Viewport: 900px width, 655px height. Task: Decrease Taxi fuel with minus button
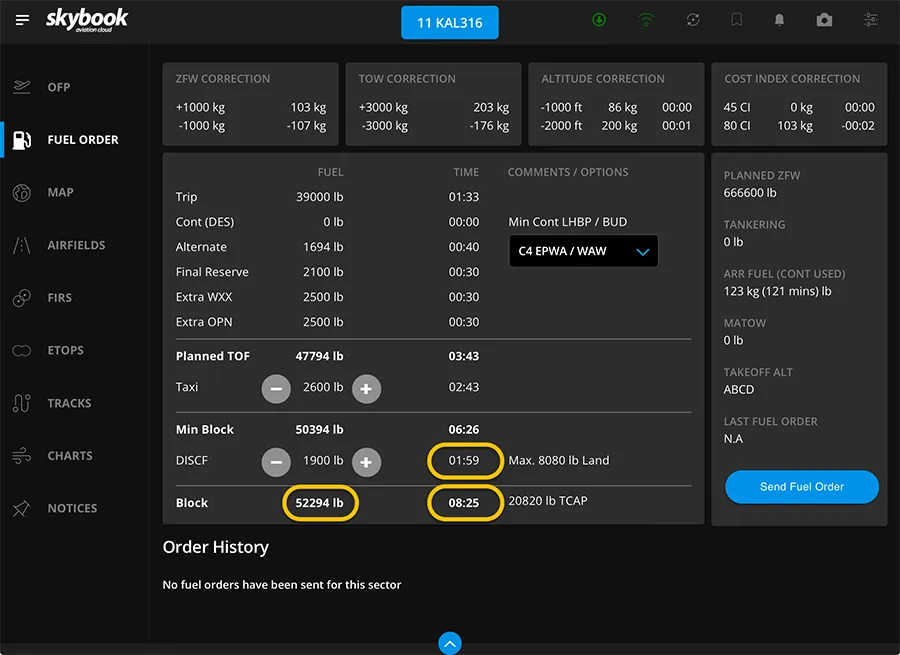click(276, 388)
